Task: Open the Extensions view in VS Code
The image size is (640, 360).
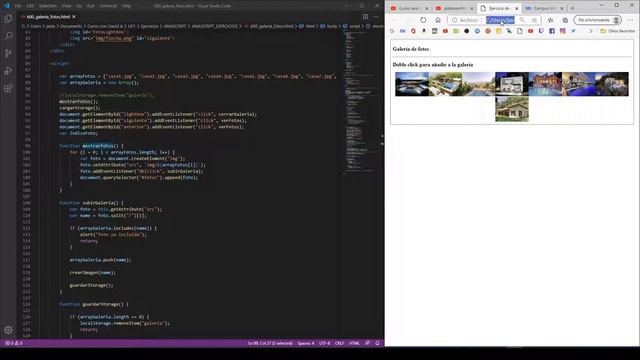Action: pos(8,88)
